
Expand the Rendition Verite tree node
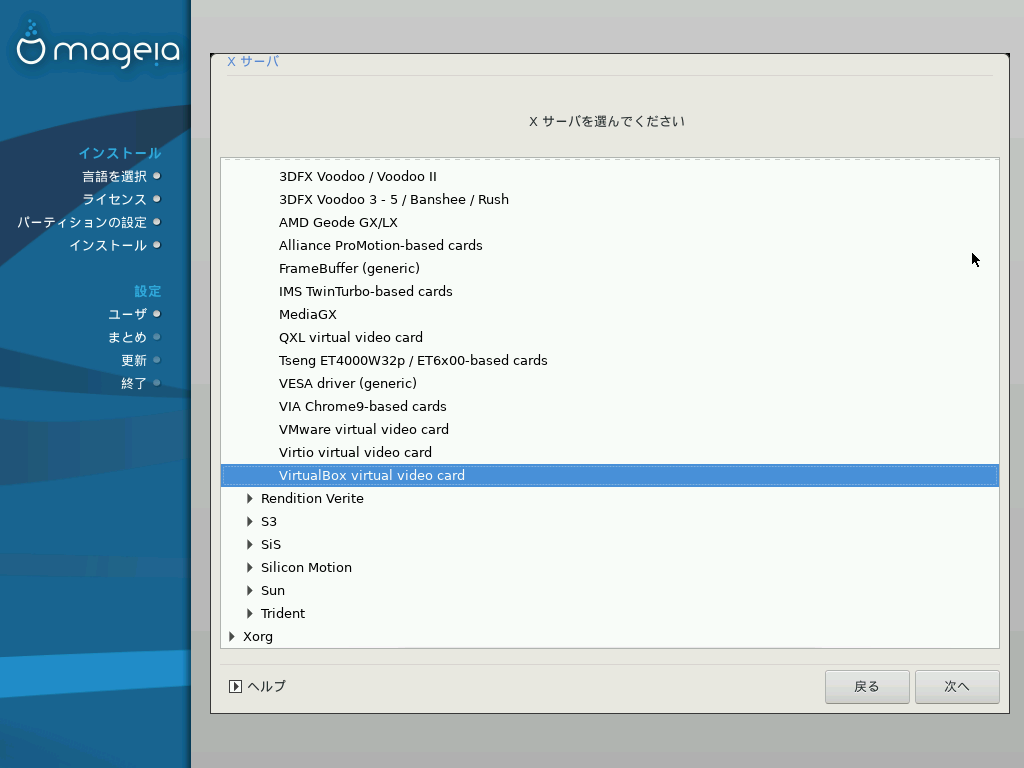tap(249, 498)
